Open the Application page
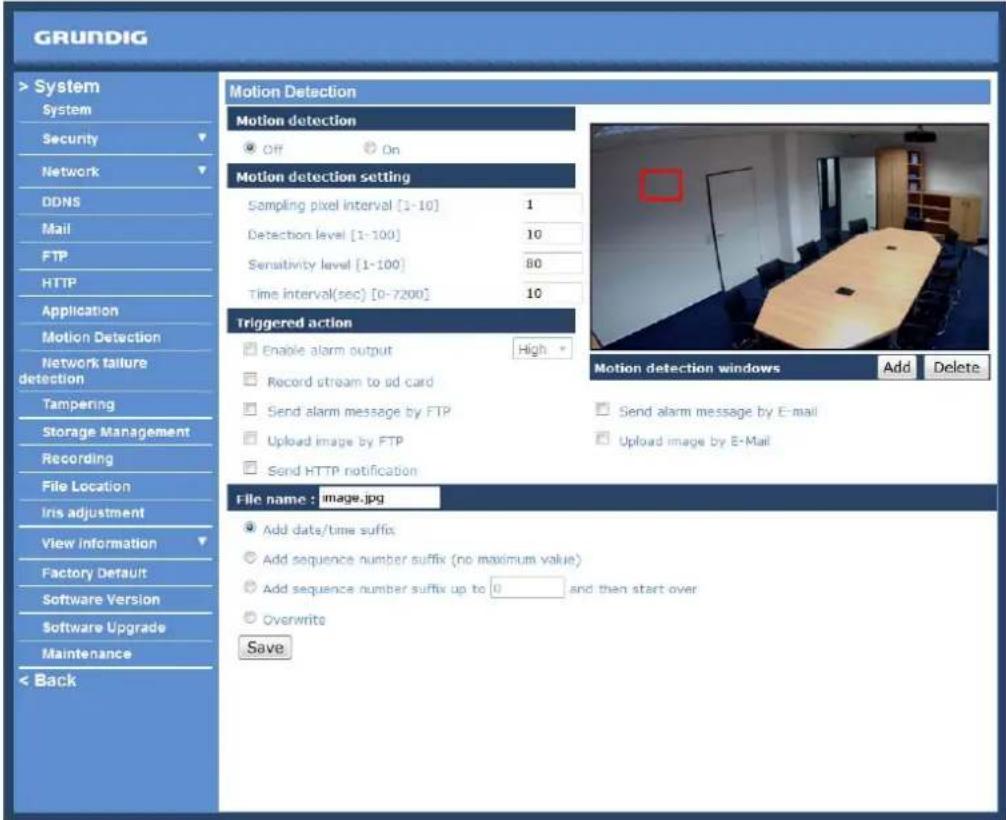The width and height of the screenshot is (1006, 820). tap(80, 311)
